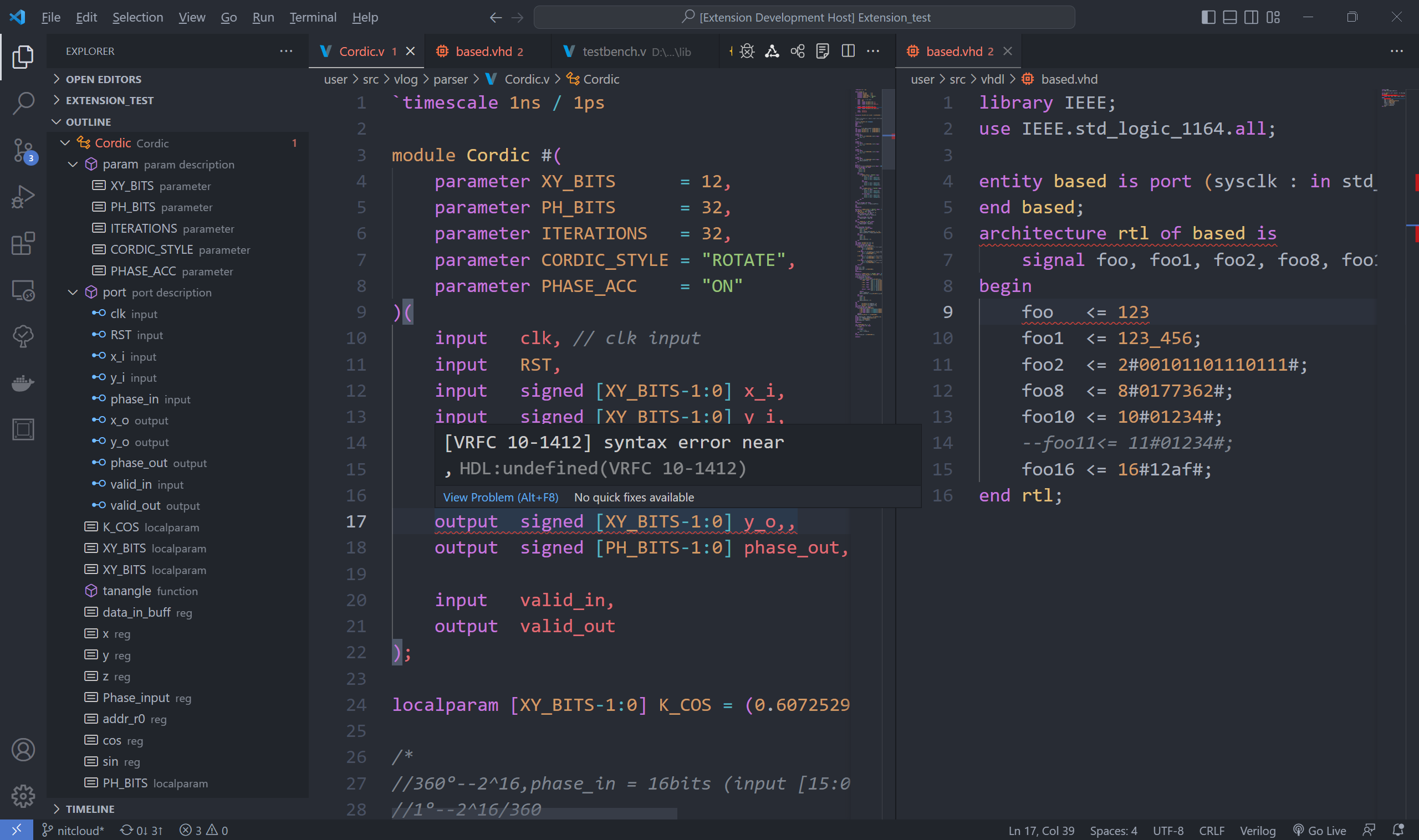Open the Accounts icon
This screenshot has height=840, width=1419.
point(23,750)
